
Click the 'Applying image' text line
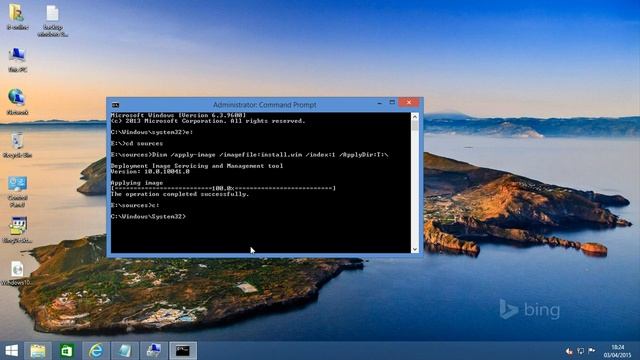137,183
